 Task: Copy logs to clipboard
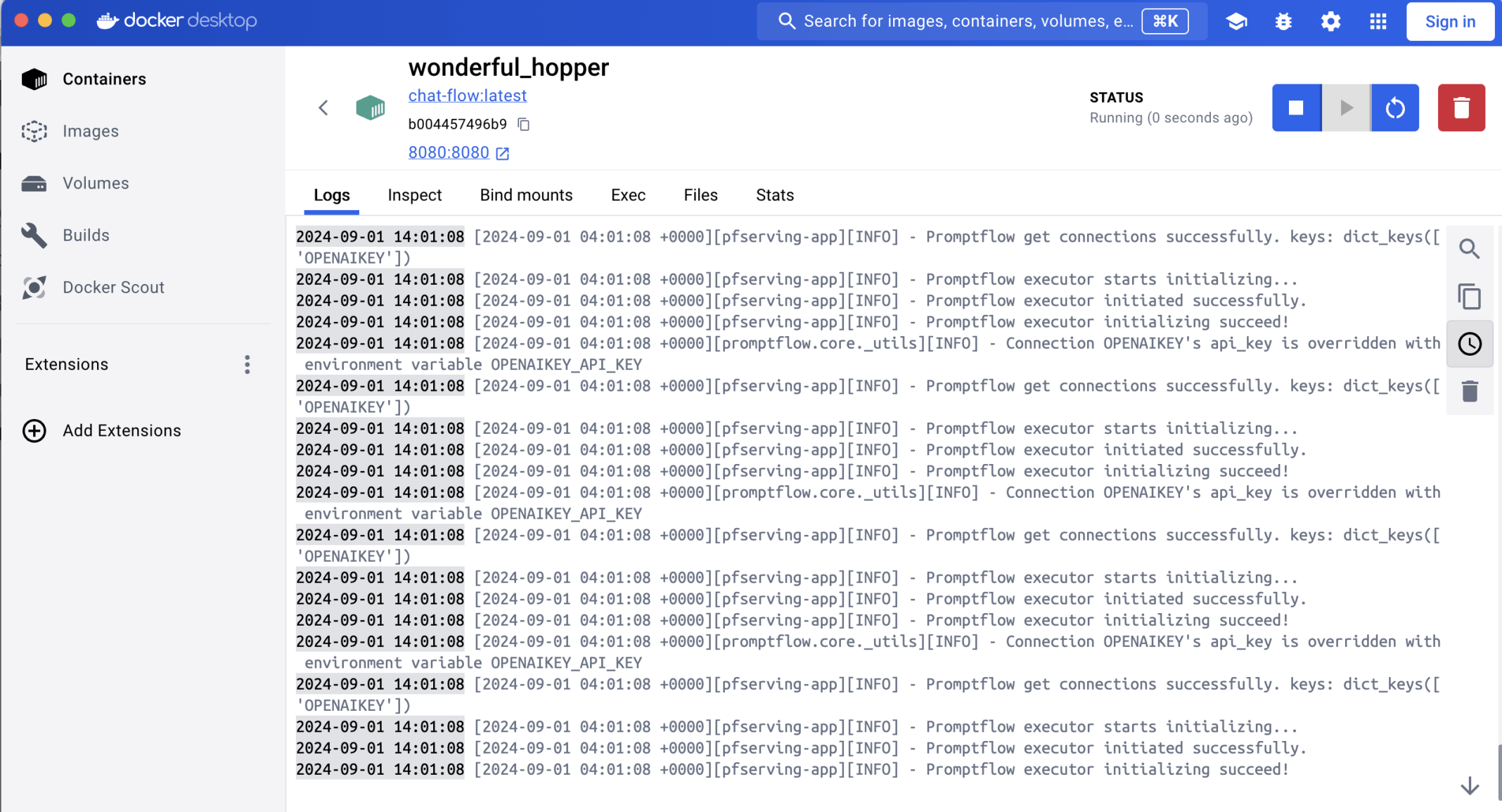pos(1469,297)
